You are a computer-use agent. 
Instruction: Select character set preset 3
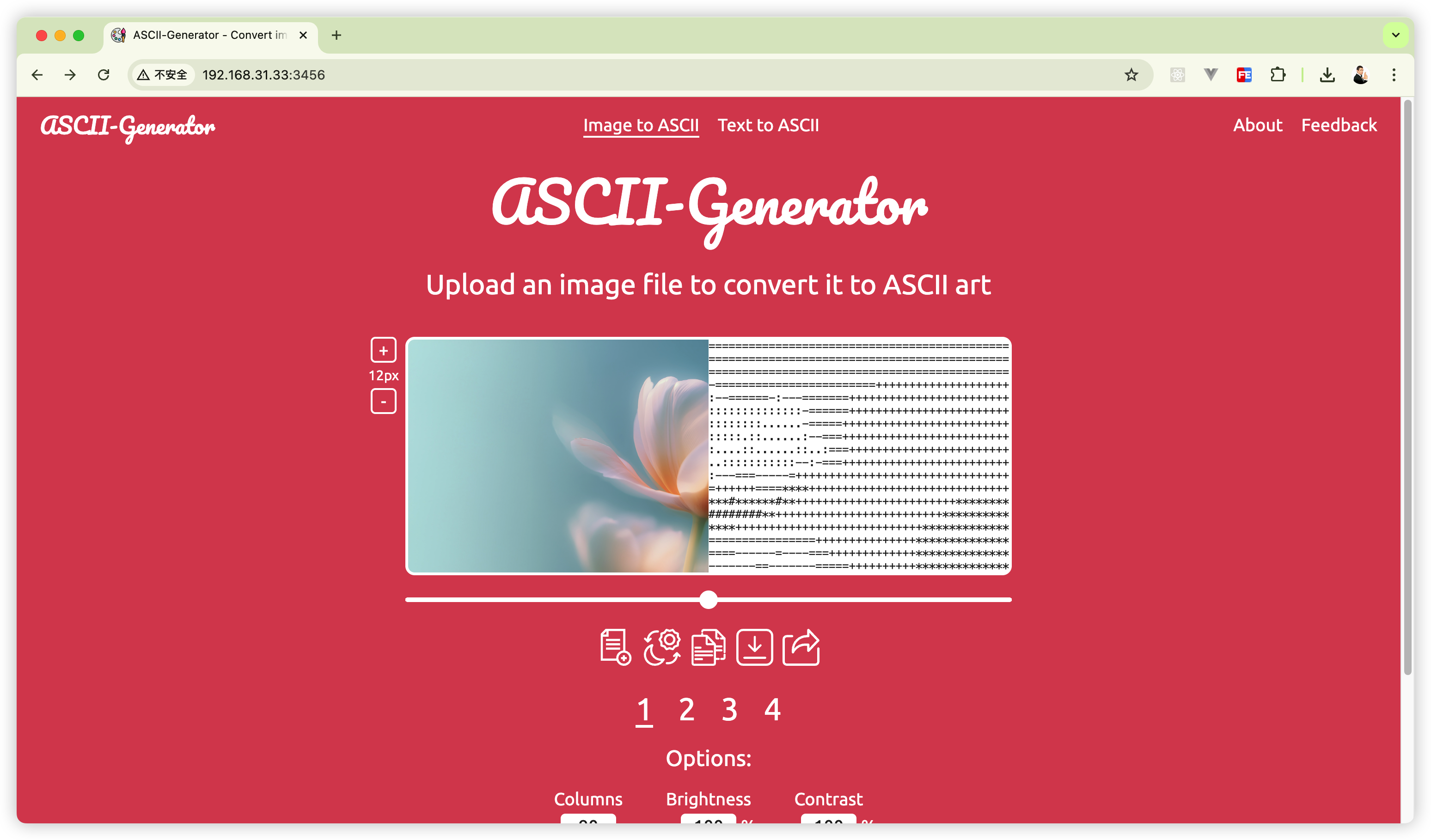pos(729,709)
